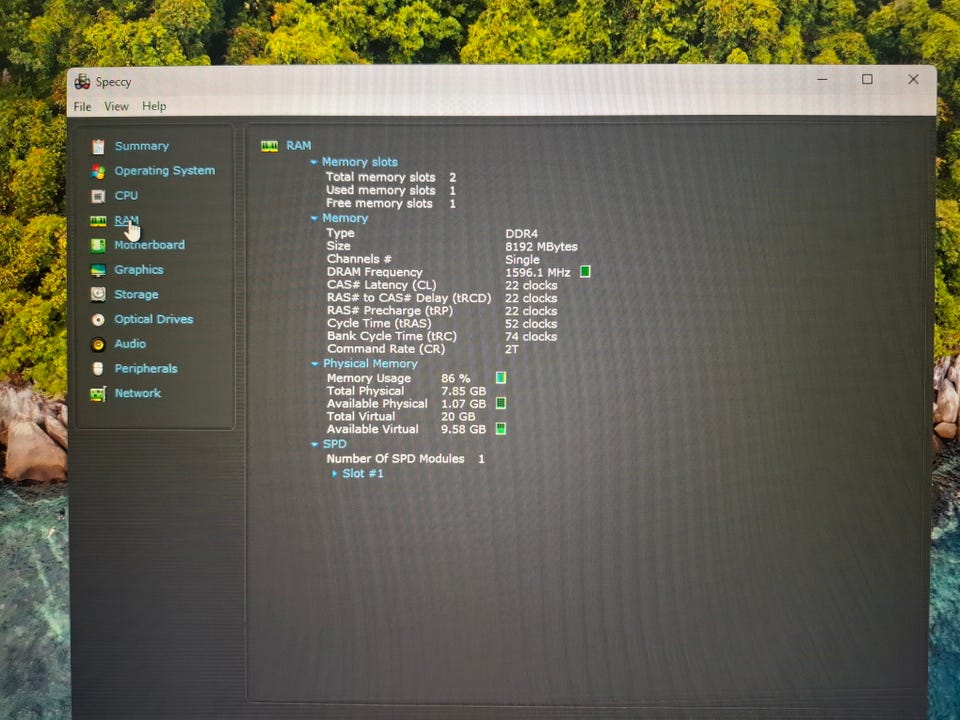The width and height of the screenshot is (960, 720).
Task: Go to the Summary section
Action: point(141,146)
